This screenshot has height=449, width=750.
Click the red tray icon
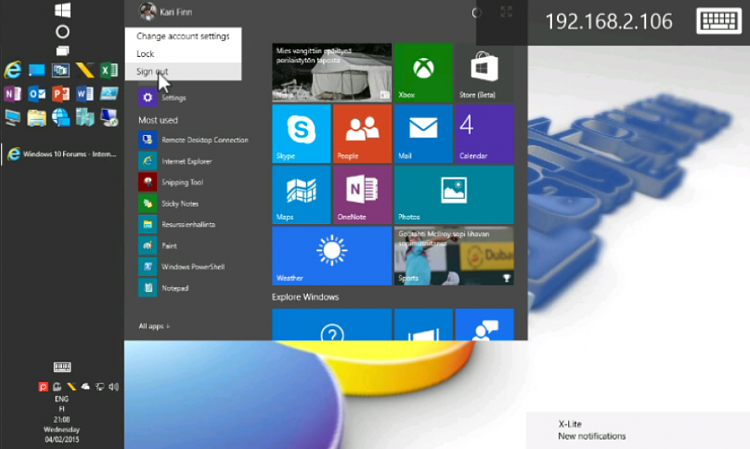pos(43,386)
